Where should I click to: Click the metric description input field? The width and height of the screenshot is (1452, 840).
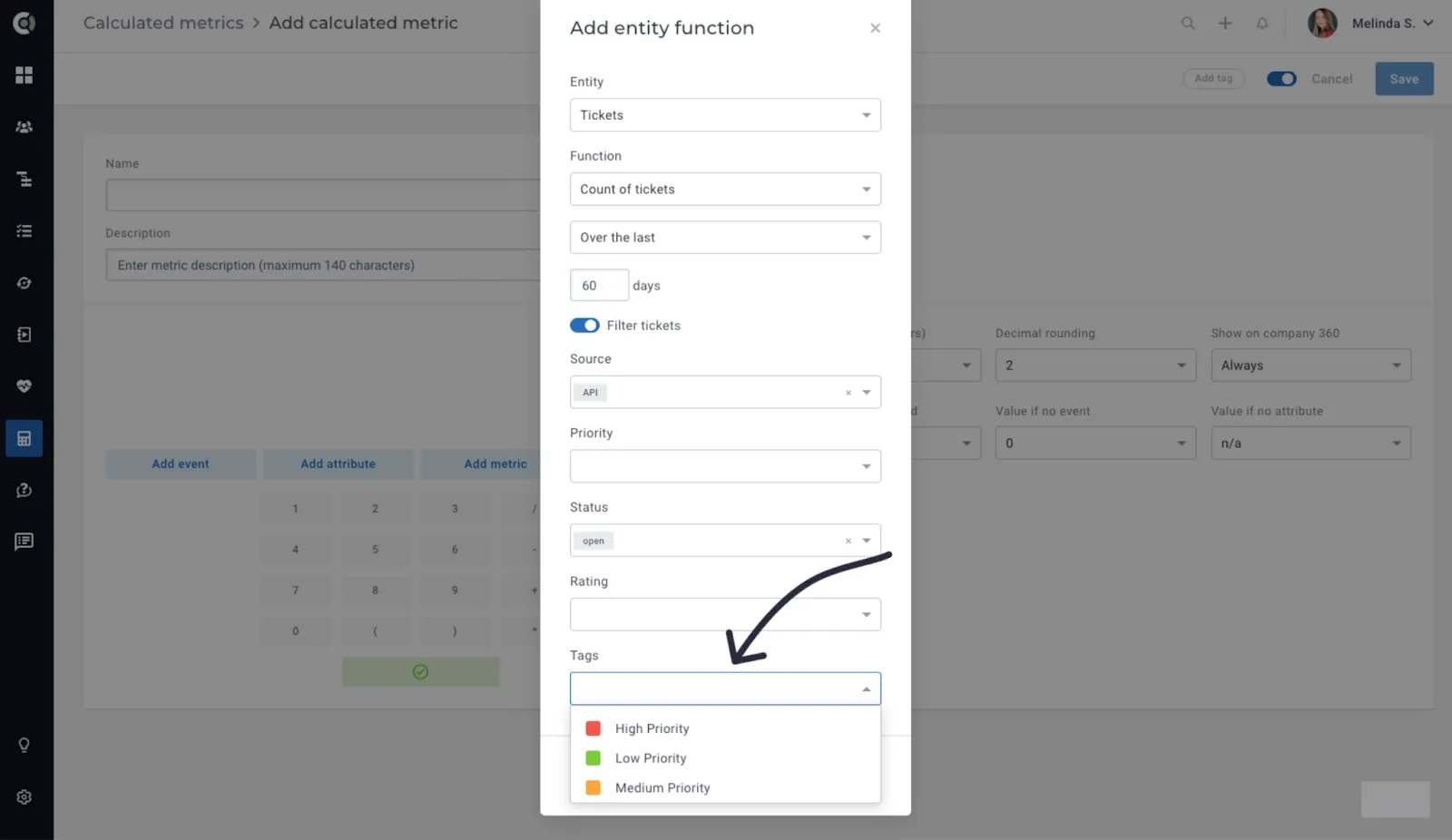coord(323,266)
